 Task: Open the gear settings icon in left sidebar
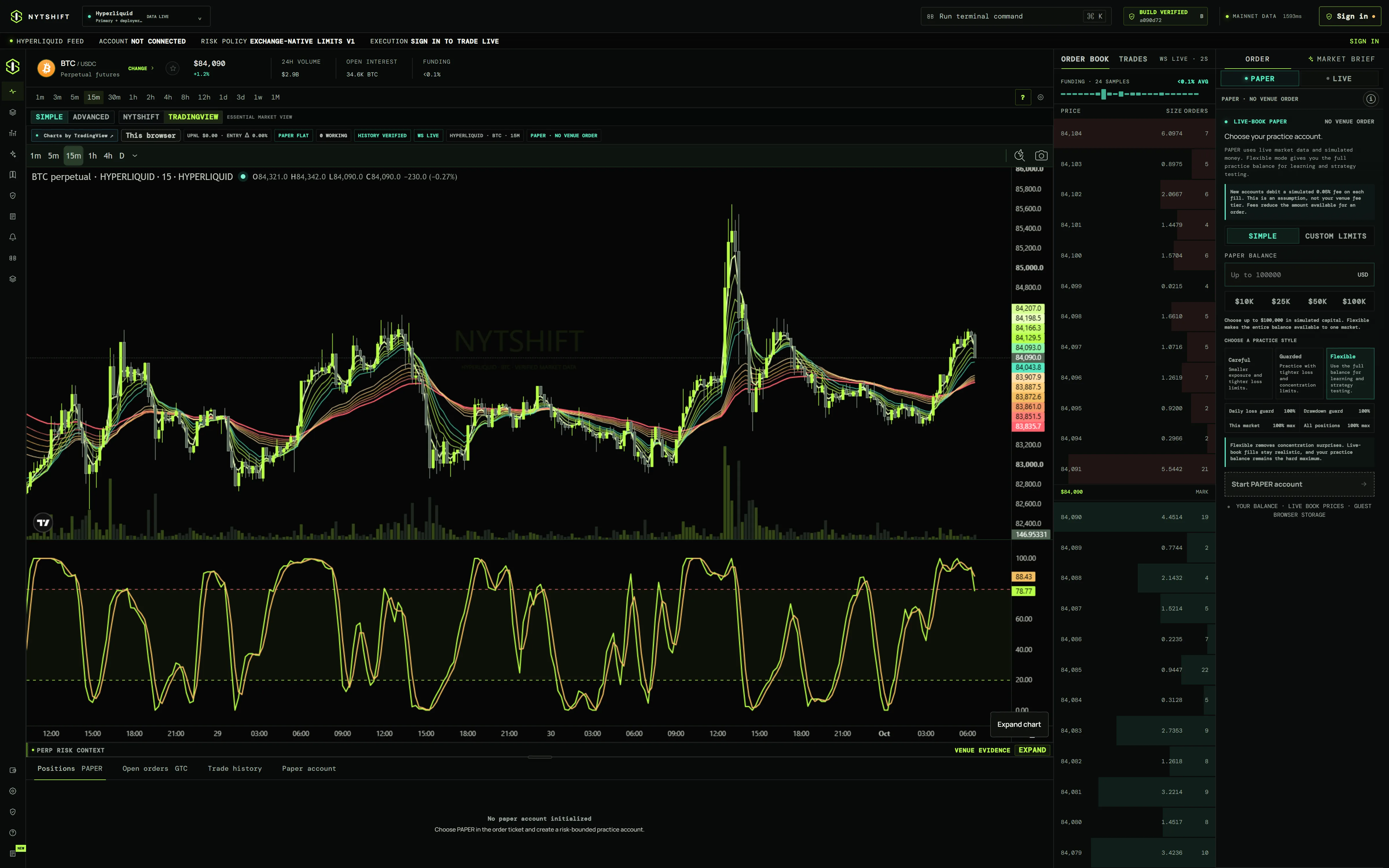13,791
